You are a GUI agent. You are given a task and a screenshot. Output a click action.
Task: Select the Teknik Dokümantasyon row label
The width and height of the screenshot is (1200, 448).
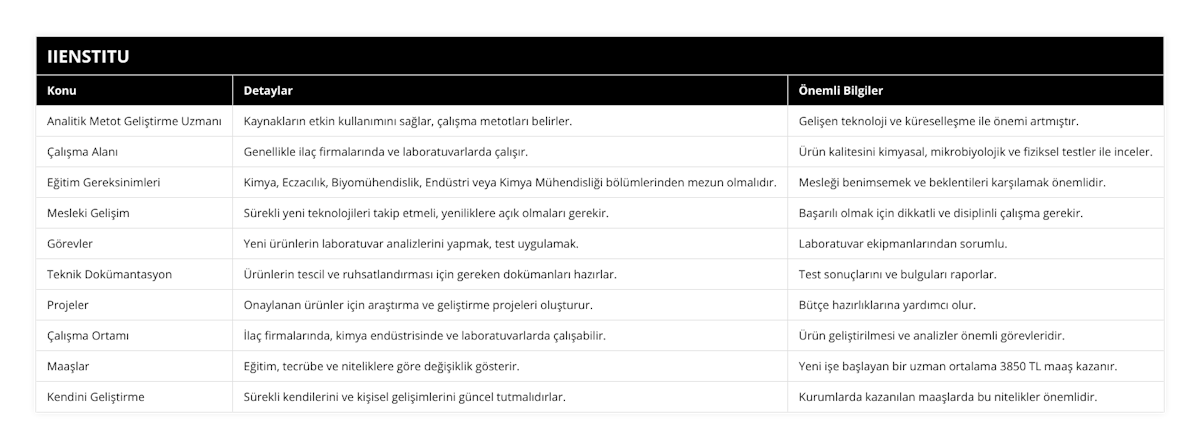pyautogui.click(x=109, y=274)
